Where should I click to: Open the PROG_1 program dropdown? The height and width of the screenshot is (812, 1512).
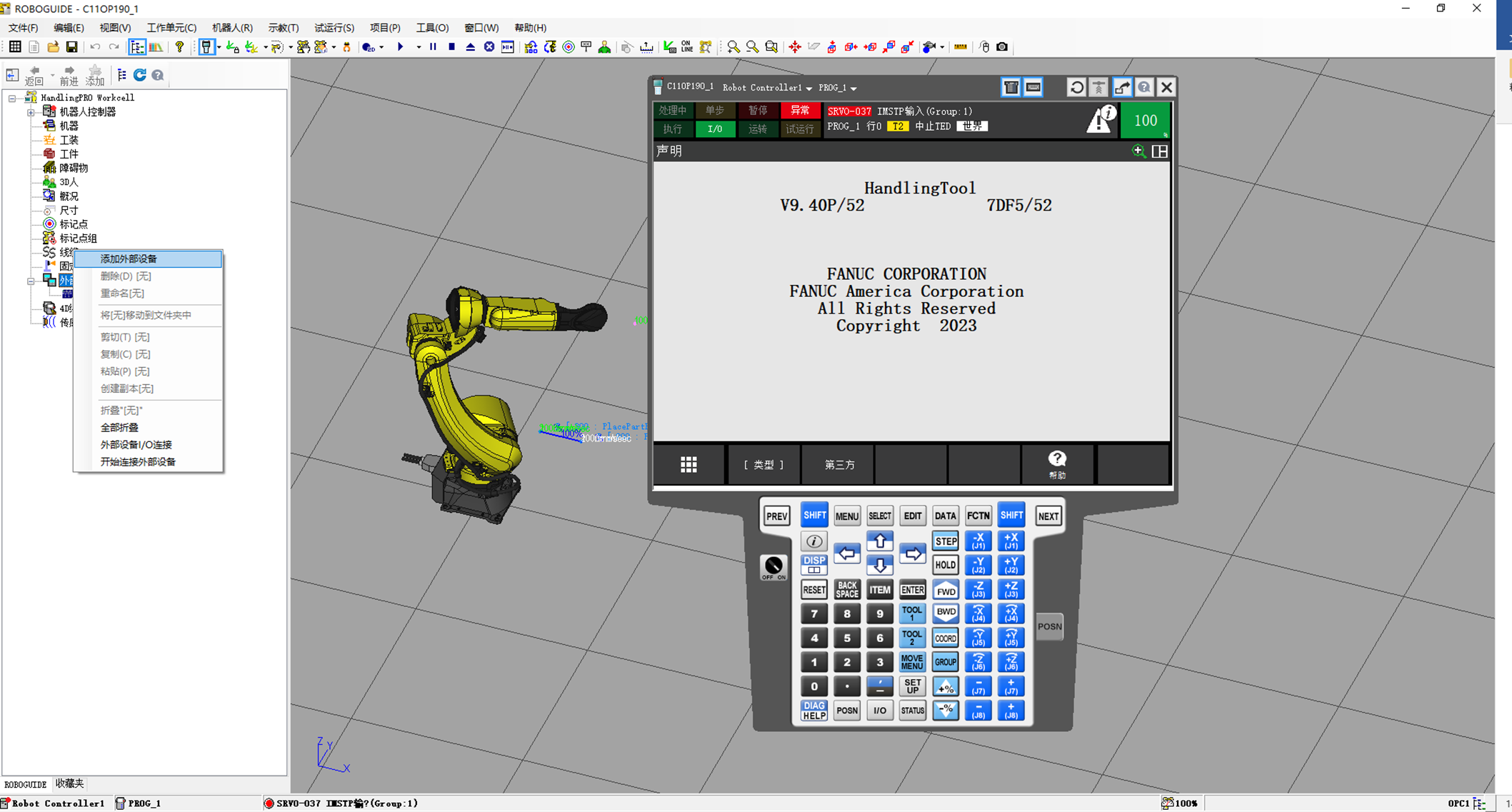coord(837,88)
